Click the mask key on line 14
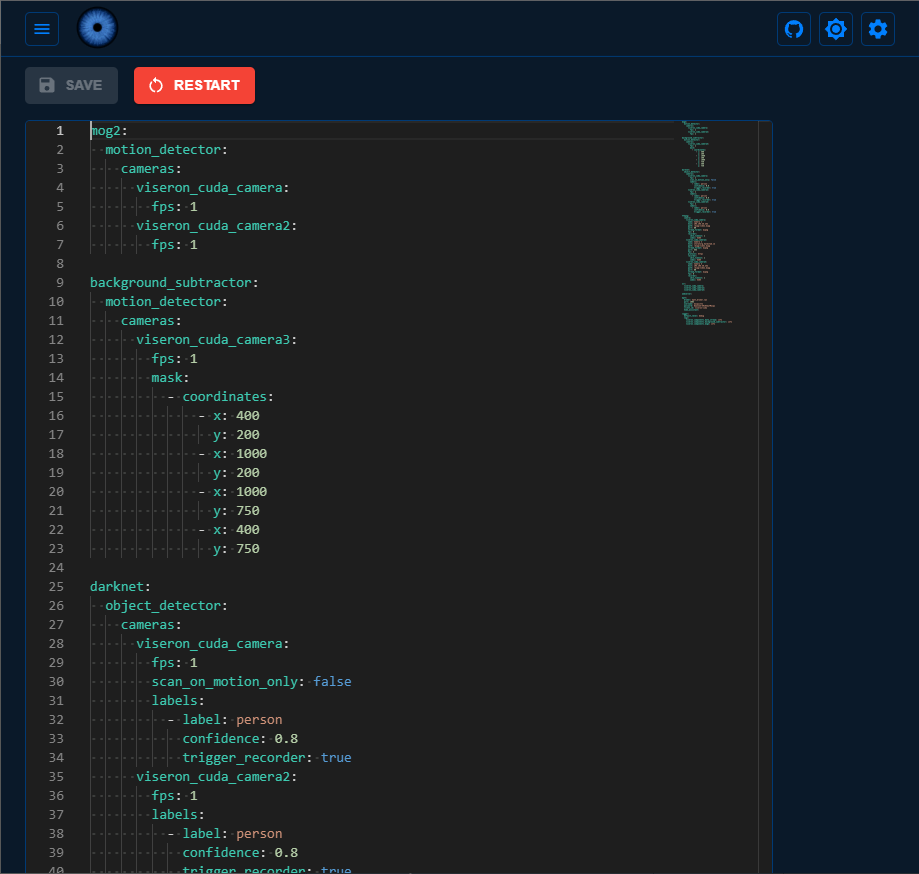This screenshot has width=919, height=874. point(167,378)
